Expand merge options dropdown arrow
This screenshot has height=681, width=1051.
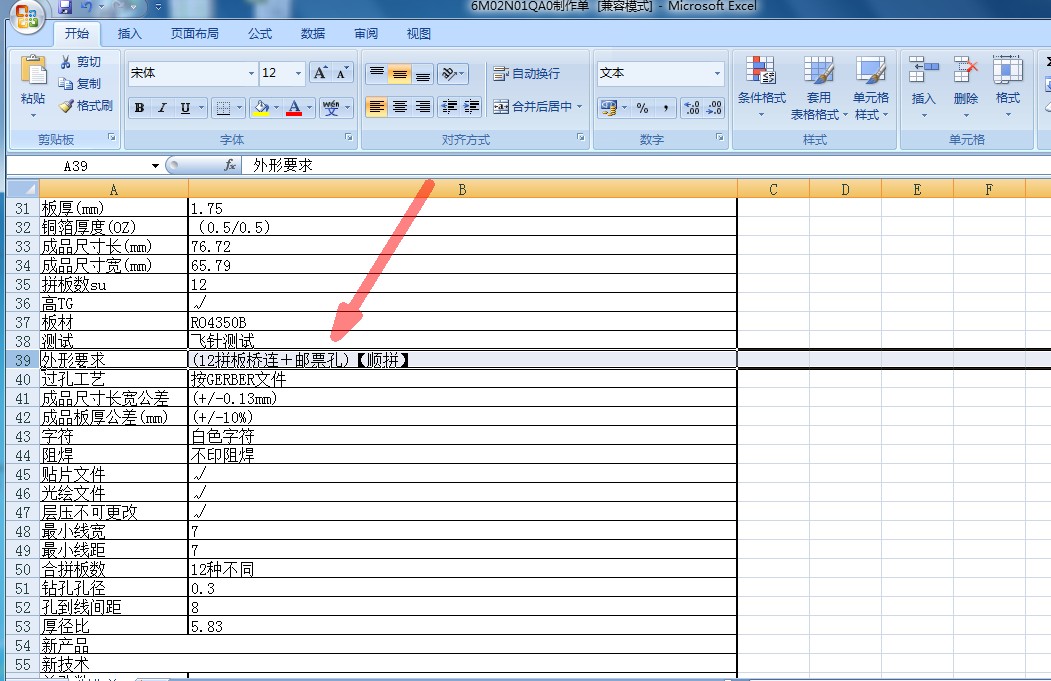coord(579,107)
